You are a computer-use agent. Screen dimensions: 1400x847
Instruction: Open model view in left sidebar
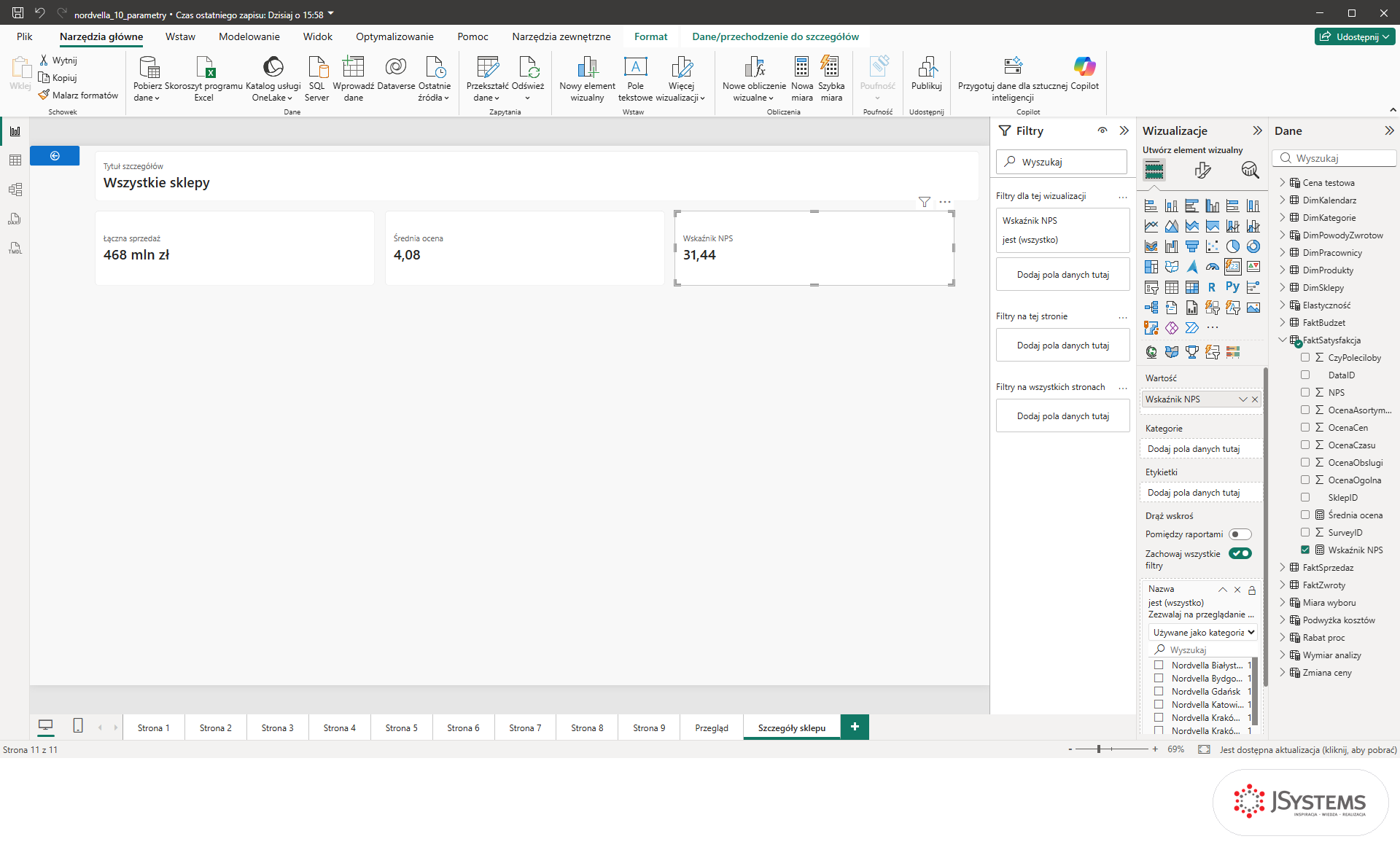pyautogui.click(x=15, y=190)
